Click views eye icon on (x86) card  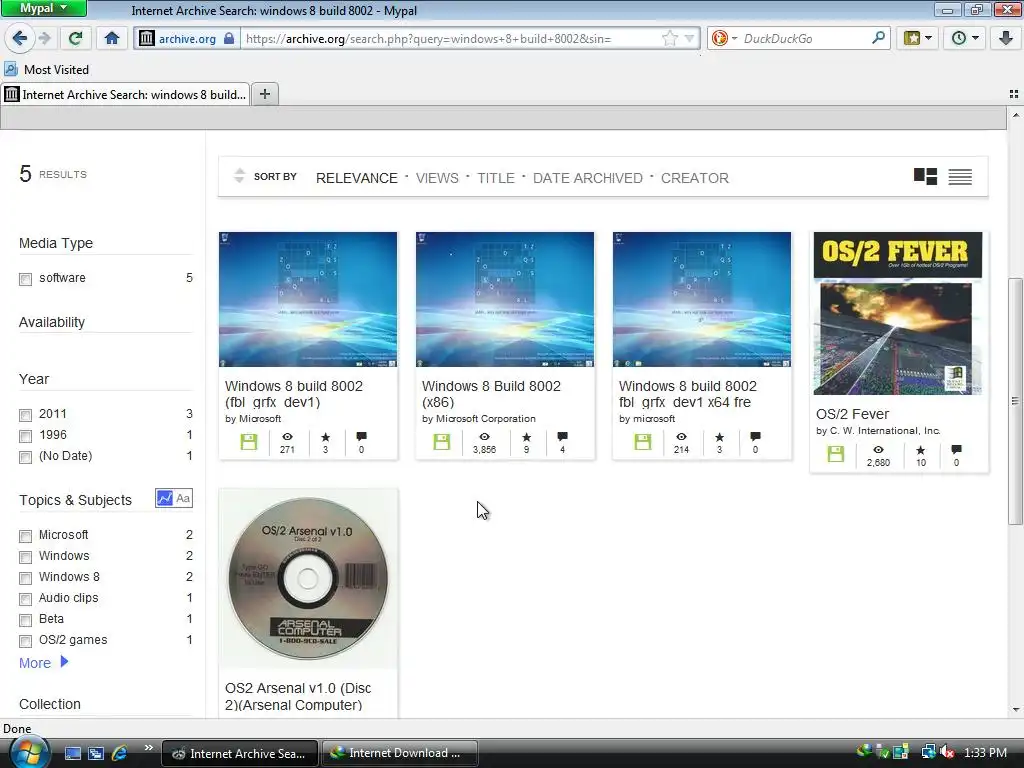[484, 437]
